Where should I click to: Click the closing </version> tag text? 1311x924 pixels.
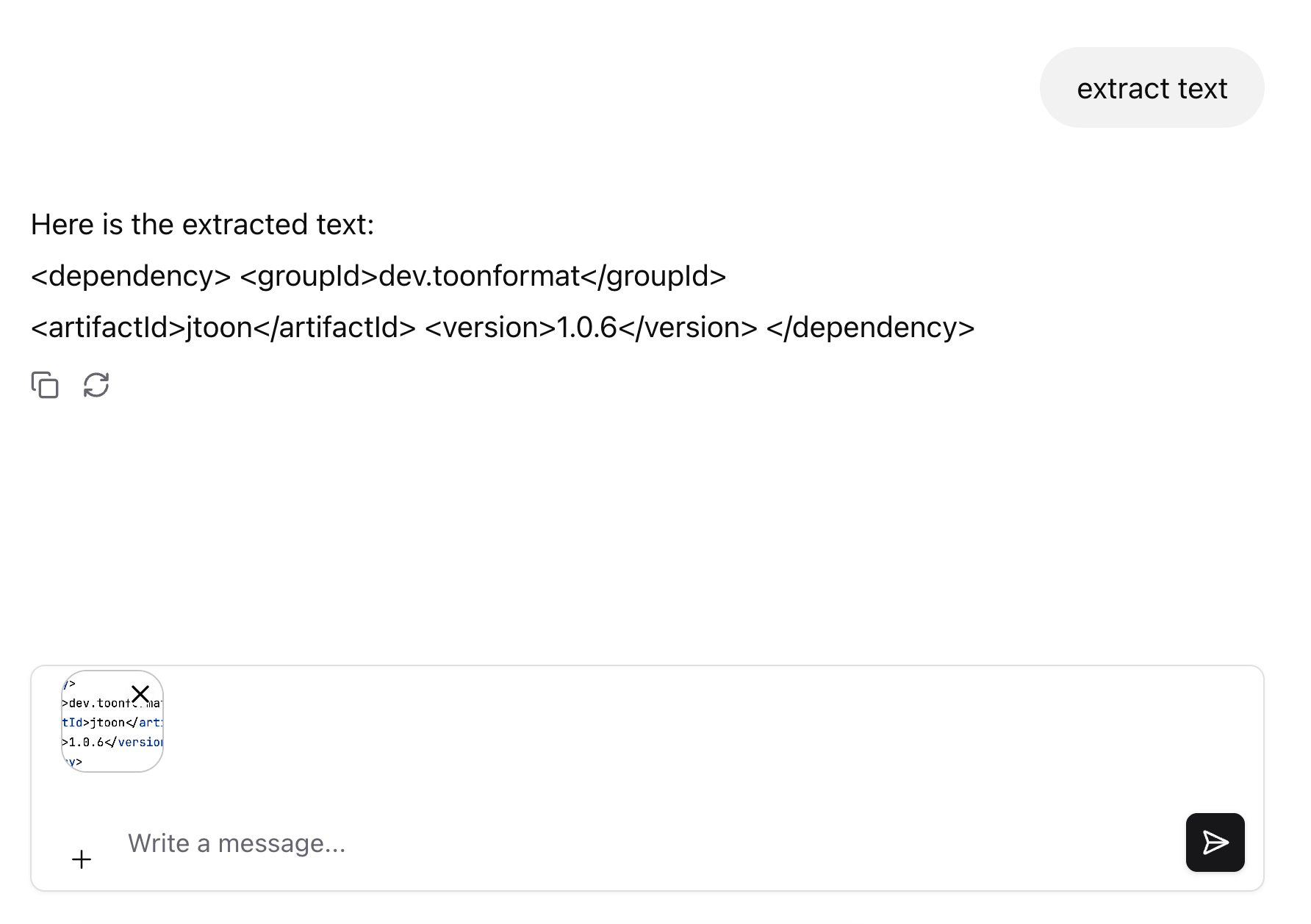pos(687,328)
